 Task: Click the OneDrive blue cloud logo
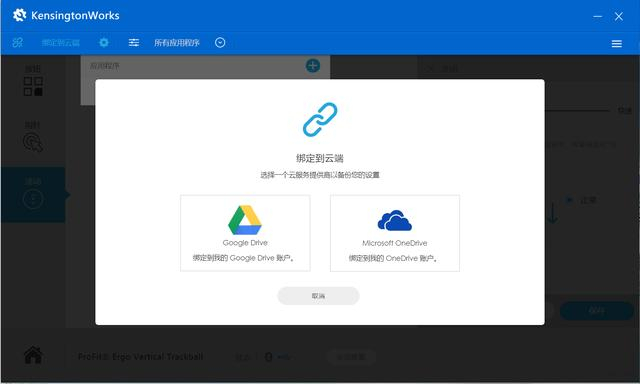[x=395, y=220]
